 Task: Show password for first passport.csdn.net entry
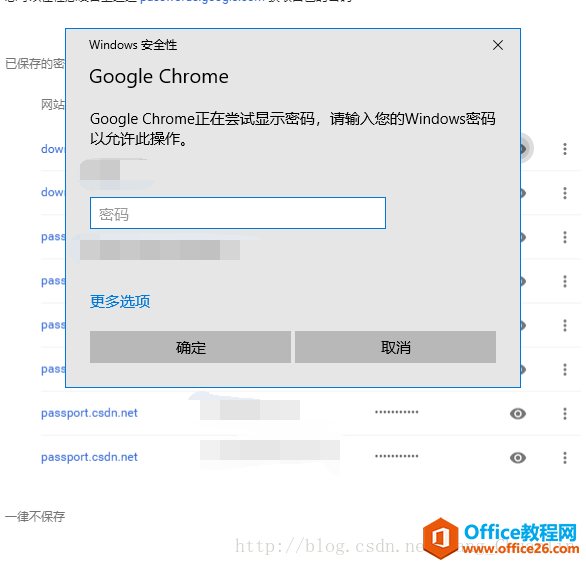click(x=518, y=413)
